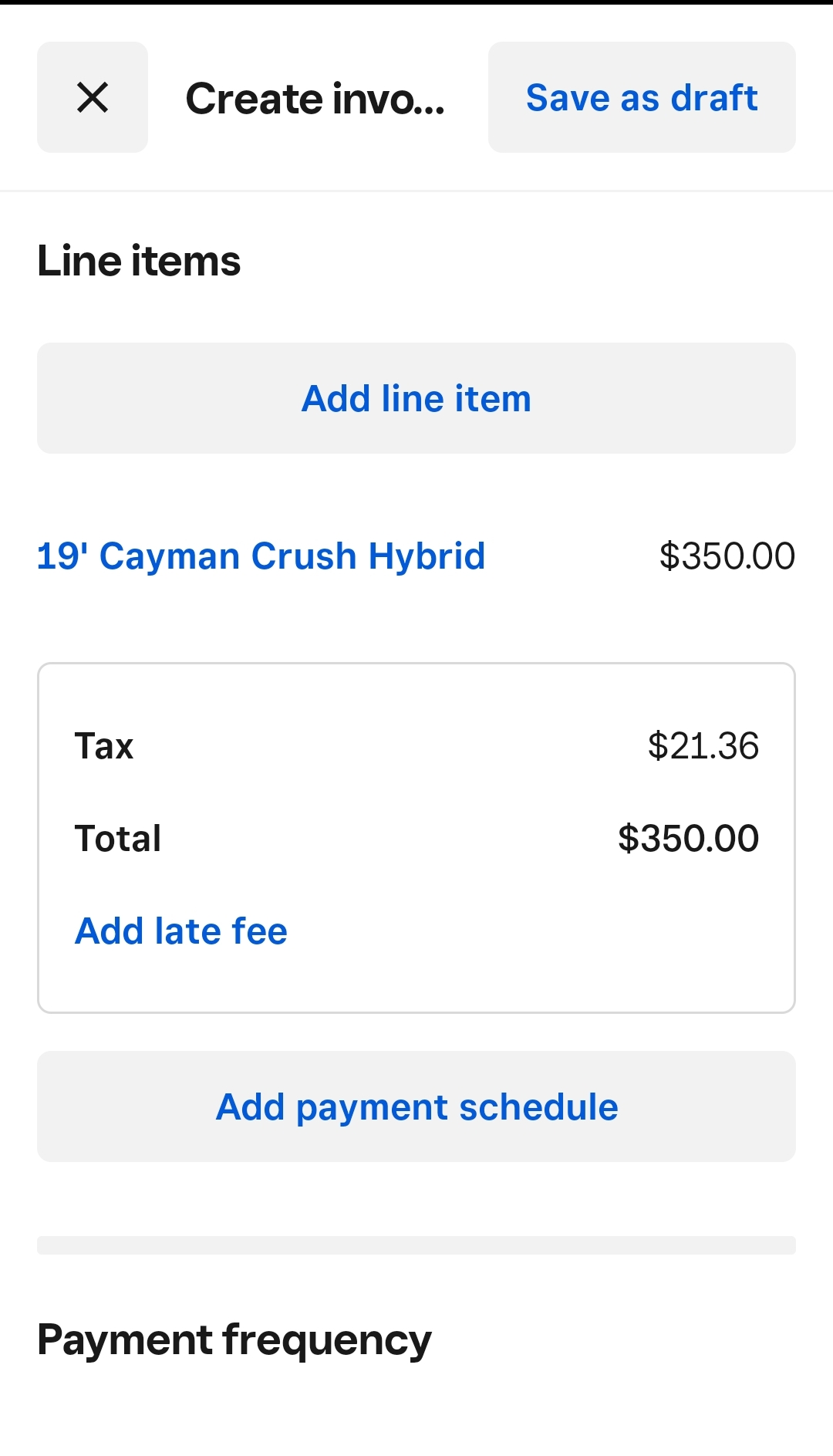Open the 19' Cayman Crush Hybrid item
Viewport: 833px width, 1456px height.
point(261,556)
